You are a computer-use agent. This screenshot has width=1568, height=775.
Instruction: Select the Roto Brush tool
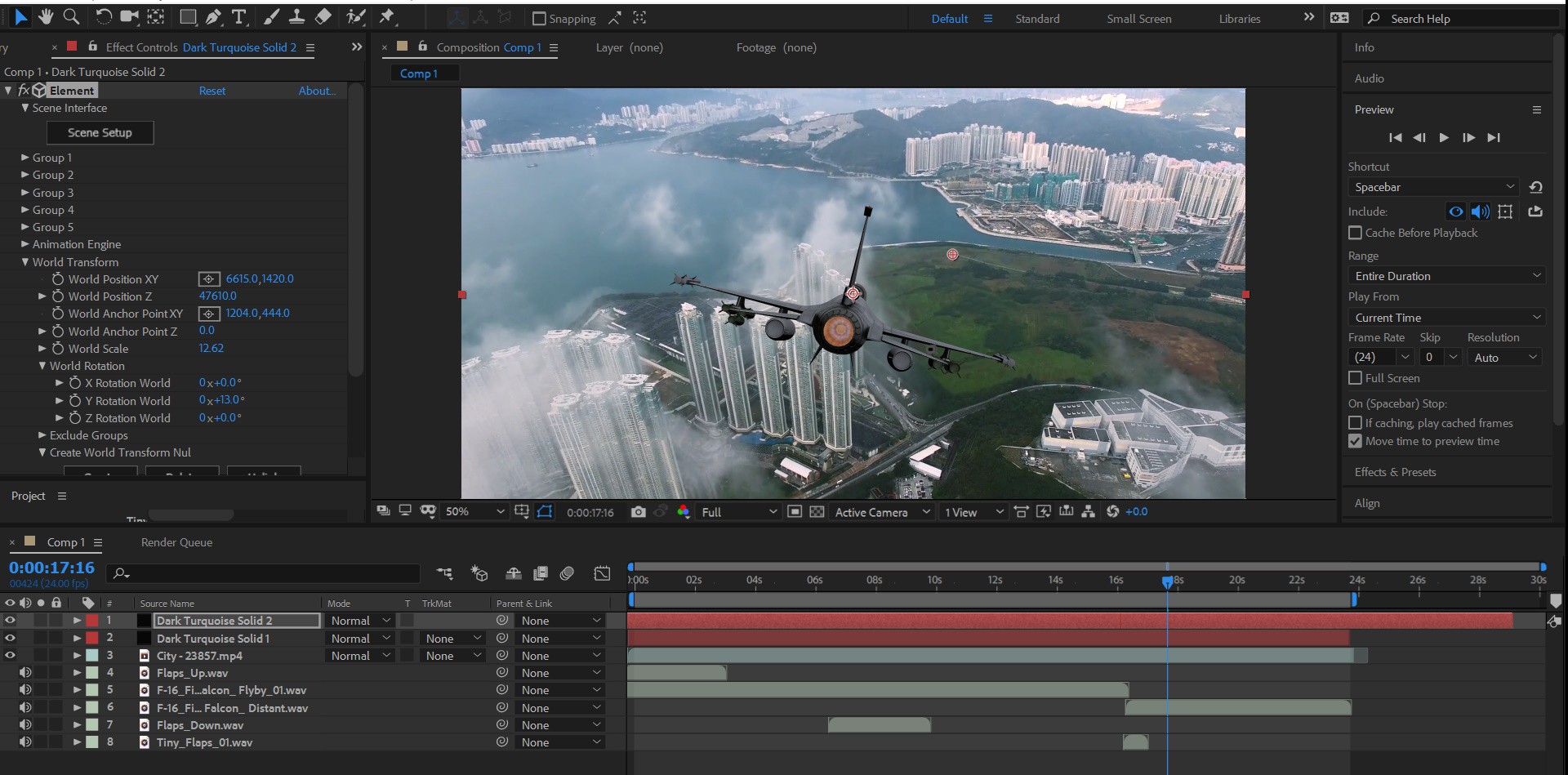pos(356,16)
